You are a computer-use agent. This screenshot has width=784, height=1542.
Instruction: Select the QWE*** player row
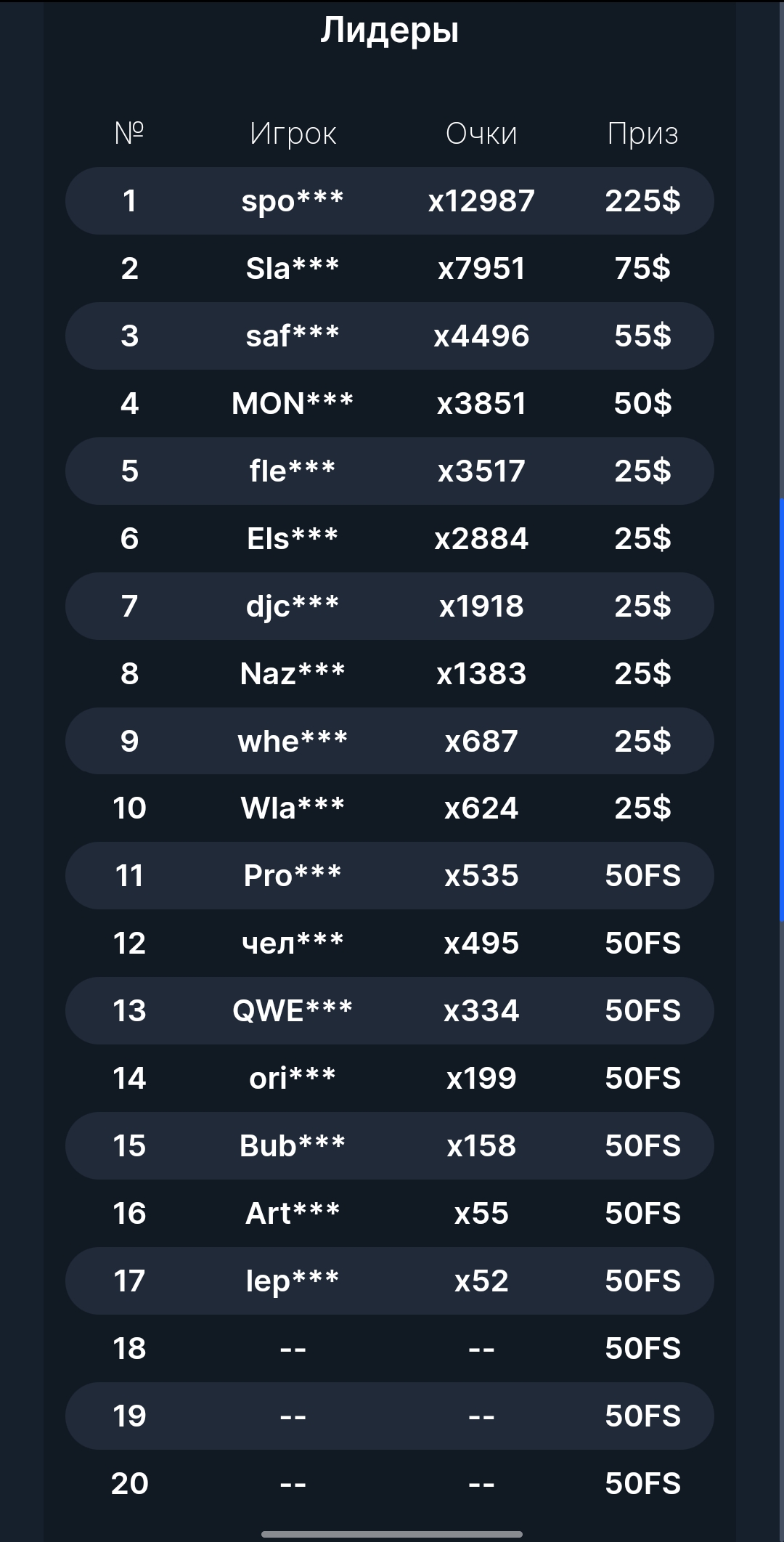point(293,1011)
